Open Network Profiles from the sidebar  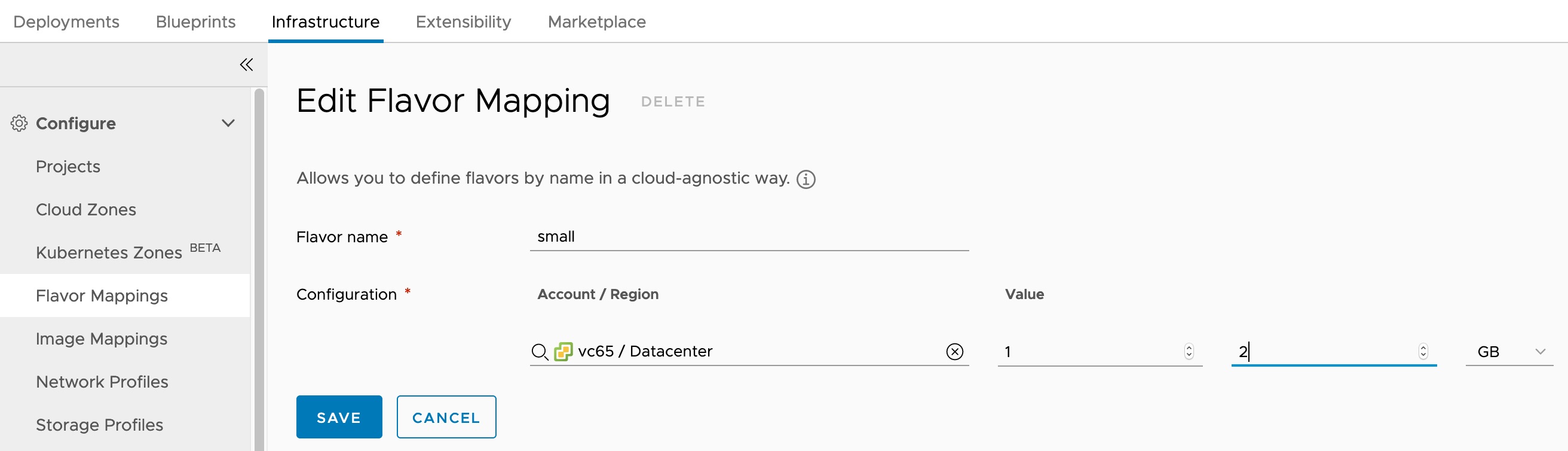coord(102,382)
